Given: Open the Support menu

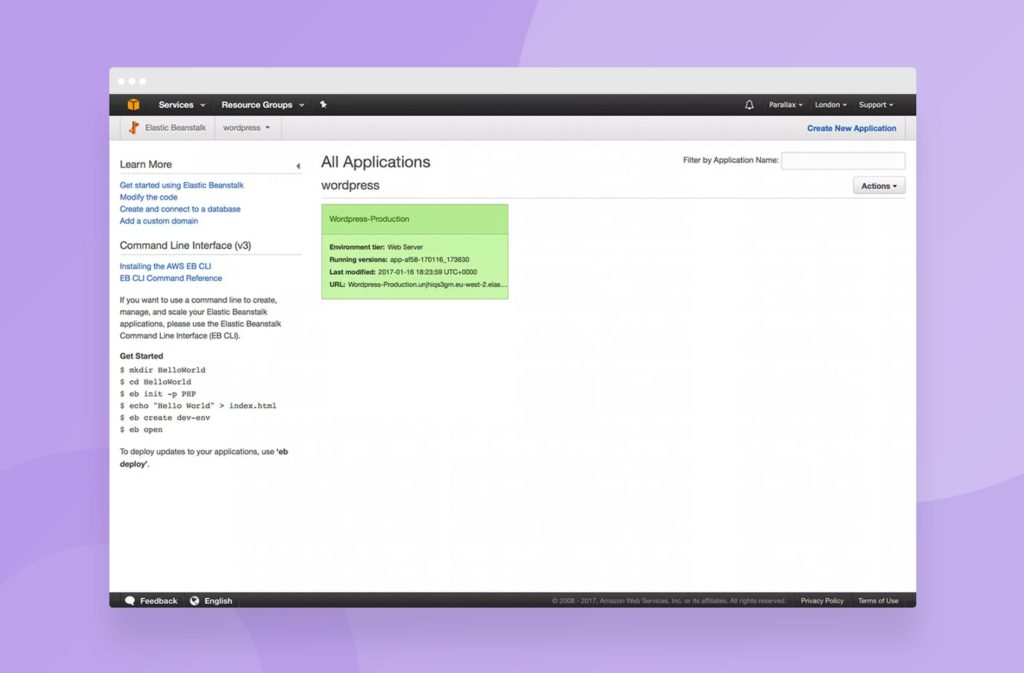Looking at the screenshot, I should tap(876, 104).
